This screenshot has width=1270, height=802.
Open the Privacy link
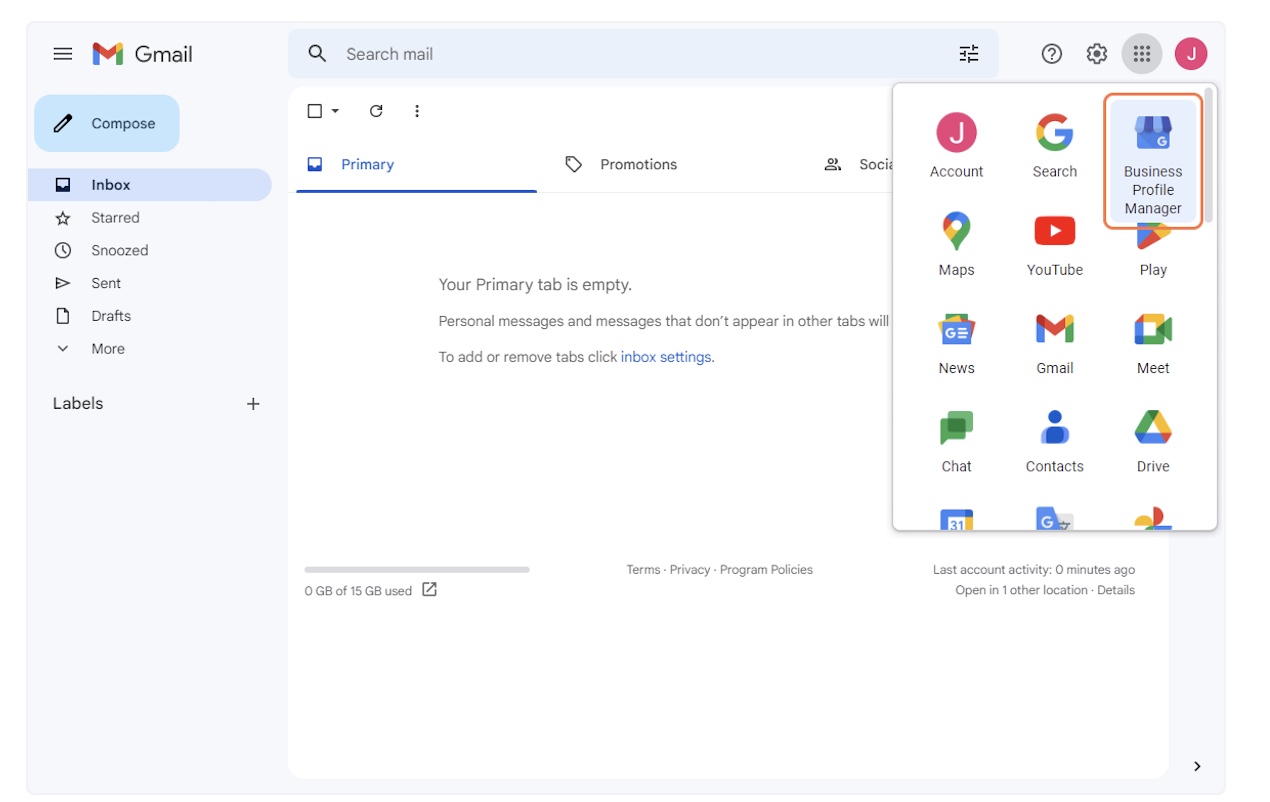(x=690, y=570)
